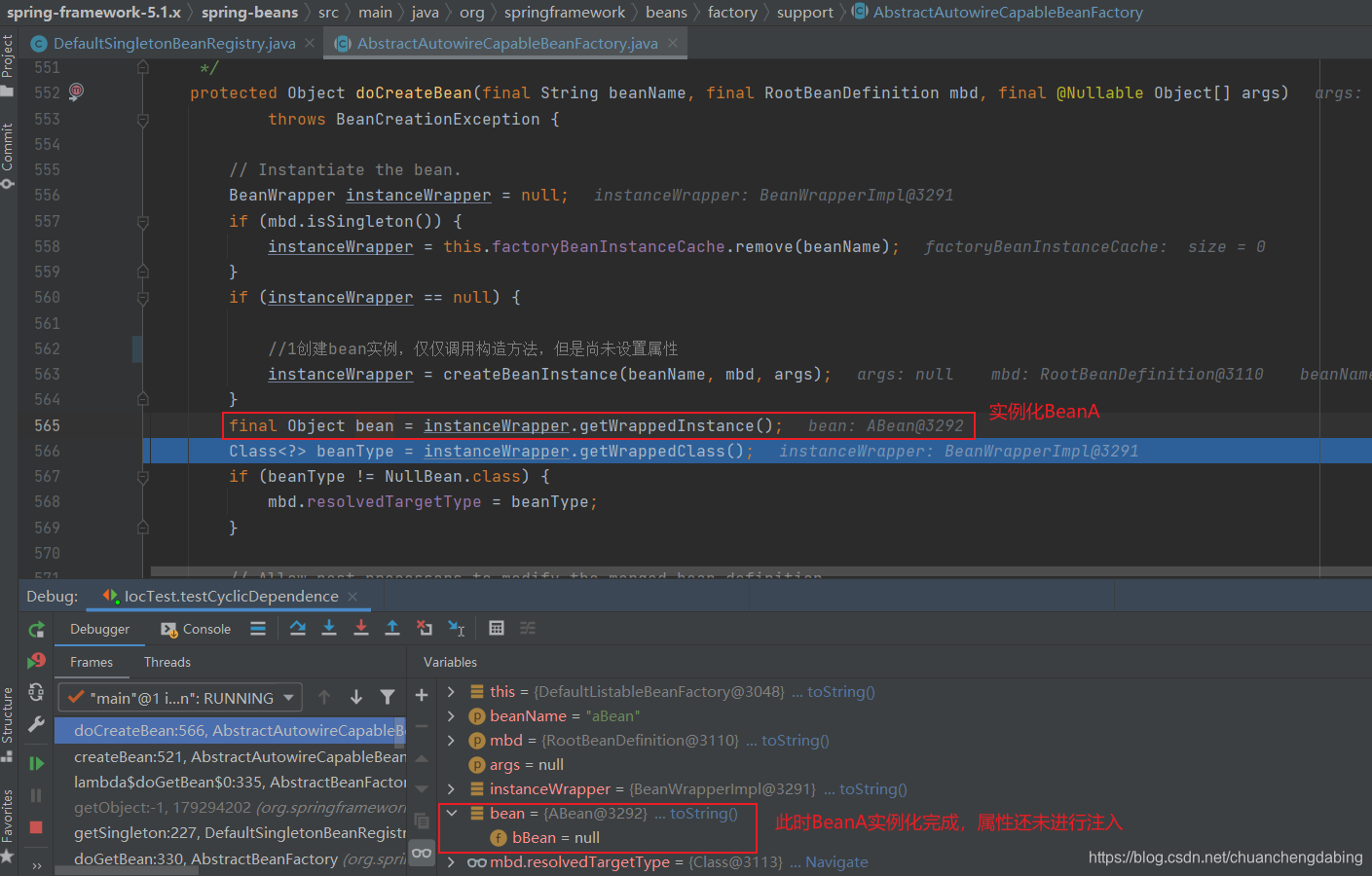Open the main thread RUNNING dropdown

point(181,698)
